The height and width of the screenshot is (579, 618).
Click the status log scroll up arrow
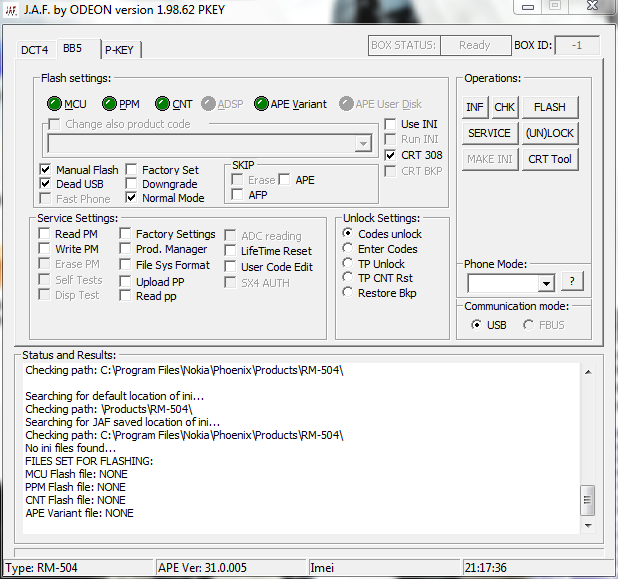point(588,372)
